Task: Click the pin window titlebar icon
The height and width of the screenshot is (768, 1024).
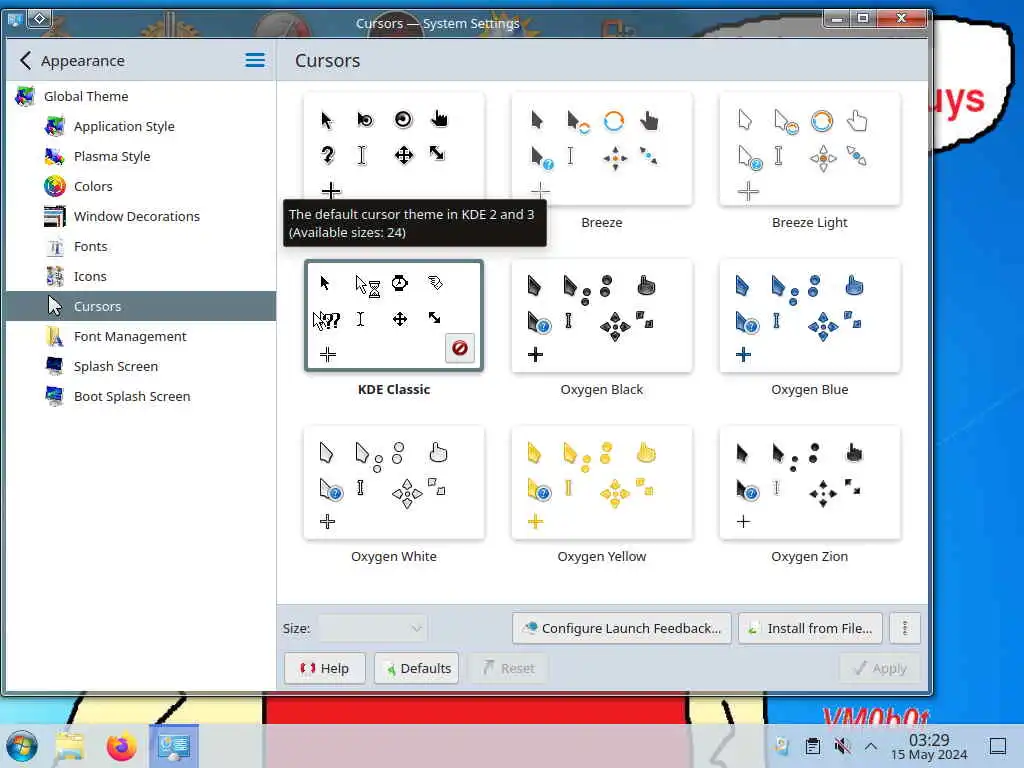Action: 39,18
